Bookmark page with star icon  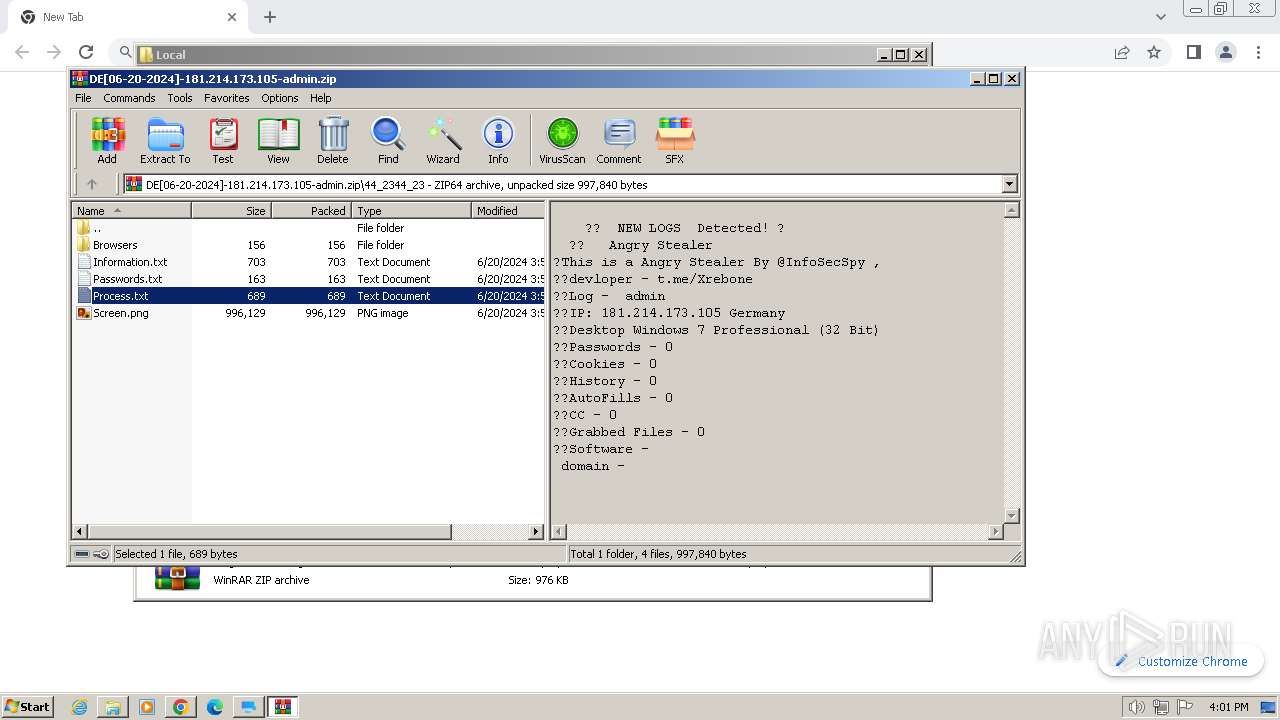1154,52
